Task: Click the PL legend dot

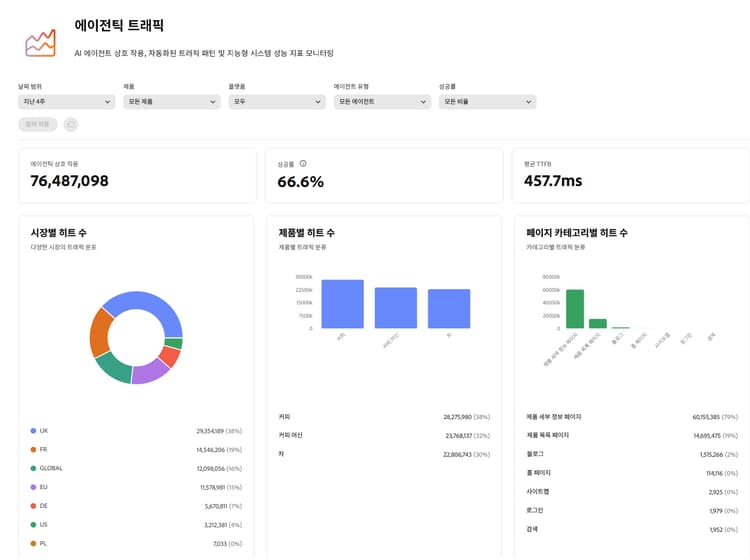Action: click(x=33, y=543)
